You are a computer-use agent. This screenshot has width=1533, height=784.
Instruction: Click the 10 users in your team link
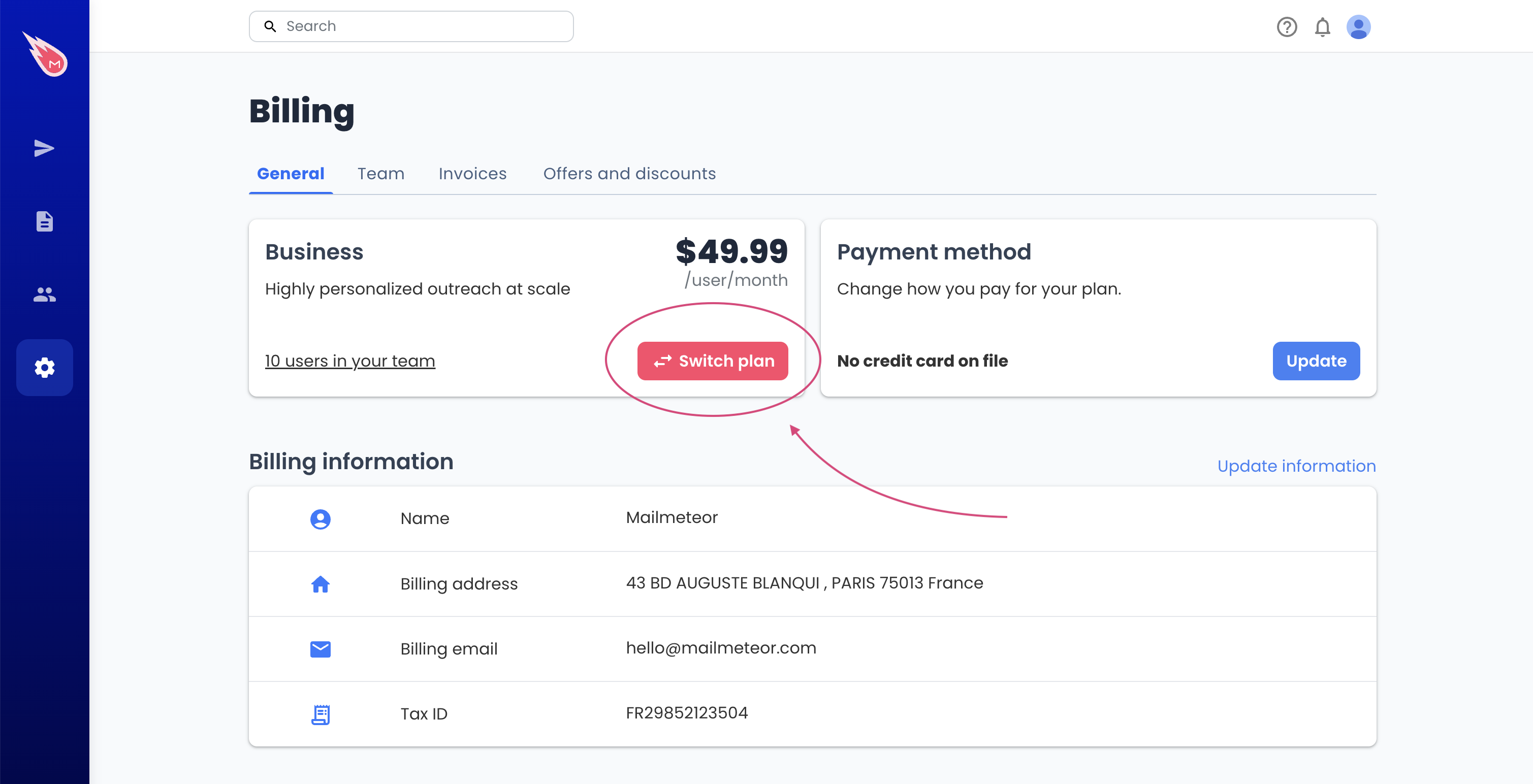(x=350, y=360)
